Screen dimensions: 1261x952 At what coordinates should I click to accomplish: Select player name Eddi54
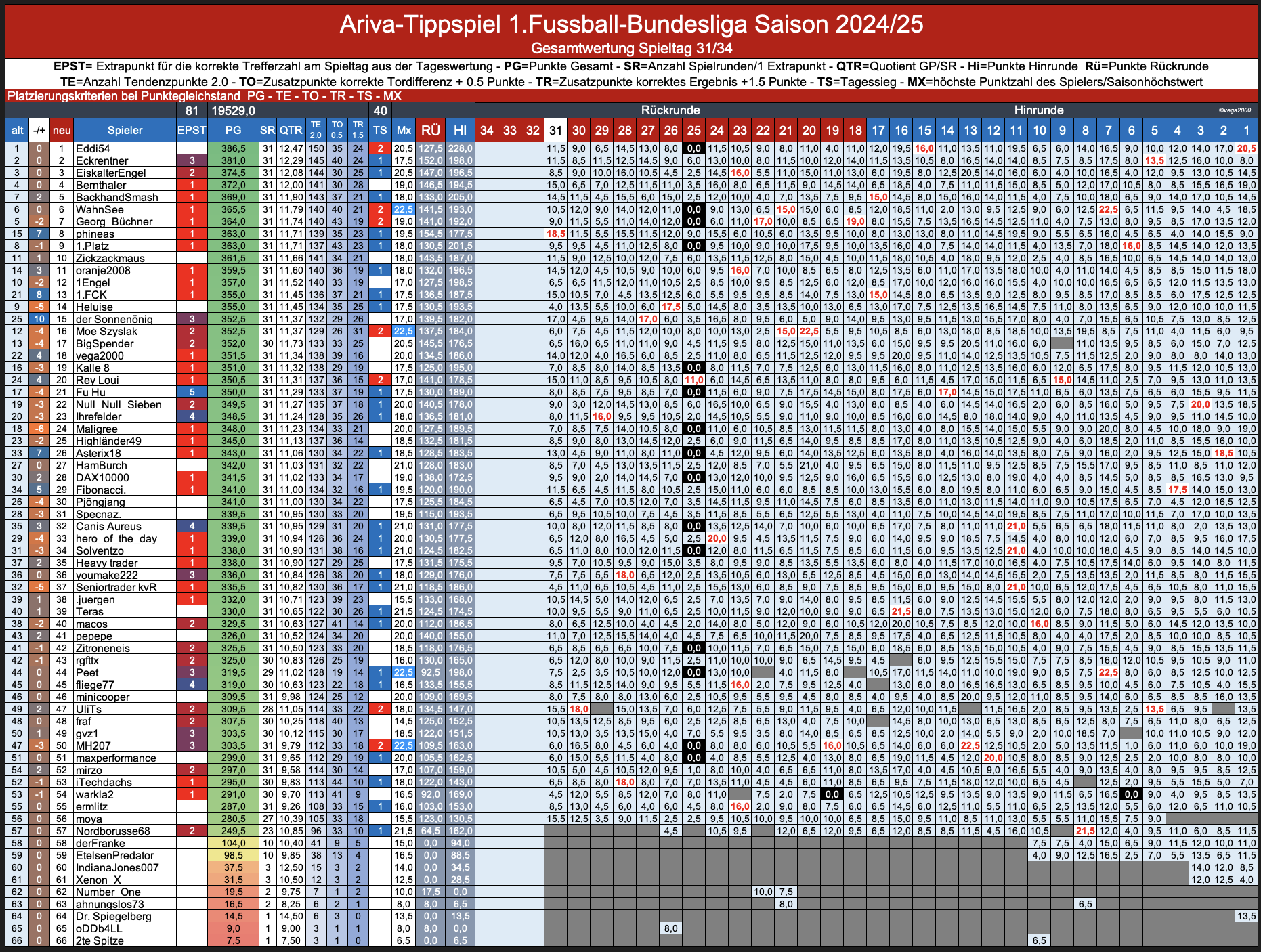93,148
